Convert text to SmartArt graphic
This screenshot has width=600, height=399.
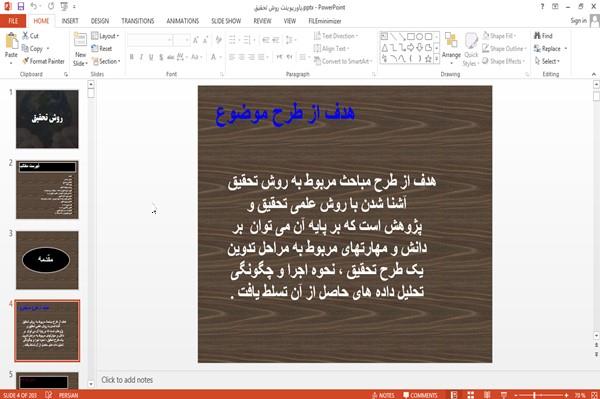pyautogui.click(x=342, y=61)
